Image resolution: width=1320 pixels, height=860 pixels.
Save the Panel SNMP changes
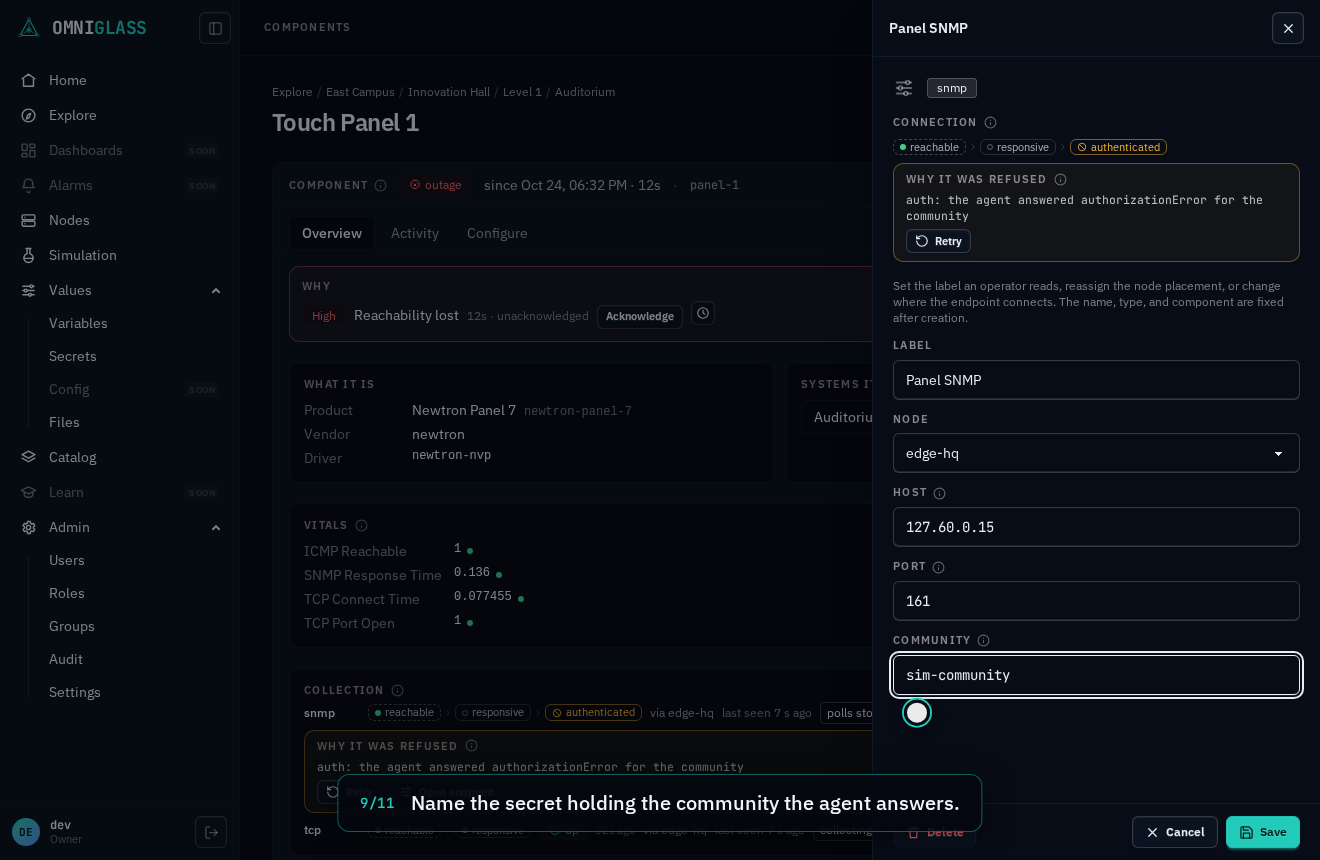[x=1263, y=832]
